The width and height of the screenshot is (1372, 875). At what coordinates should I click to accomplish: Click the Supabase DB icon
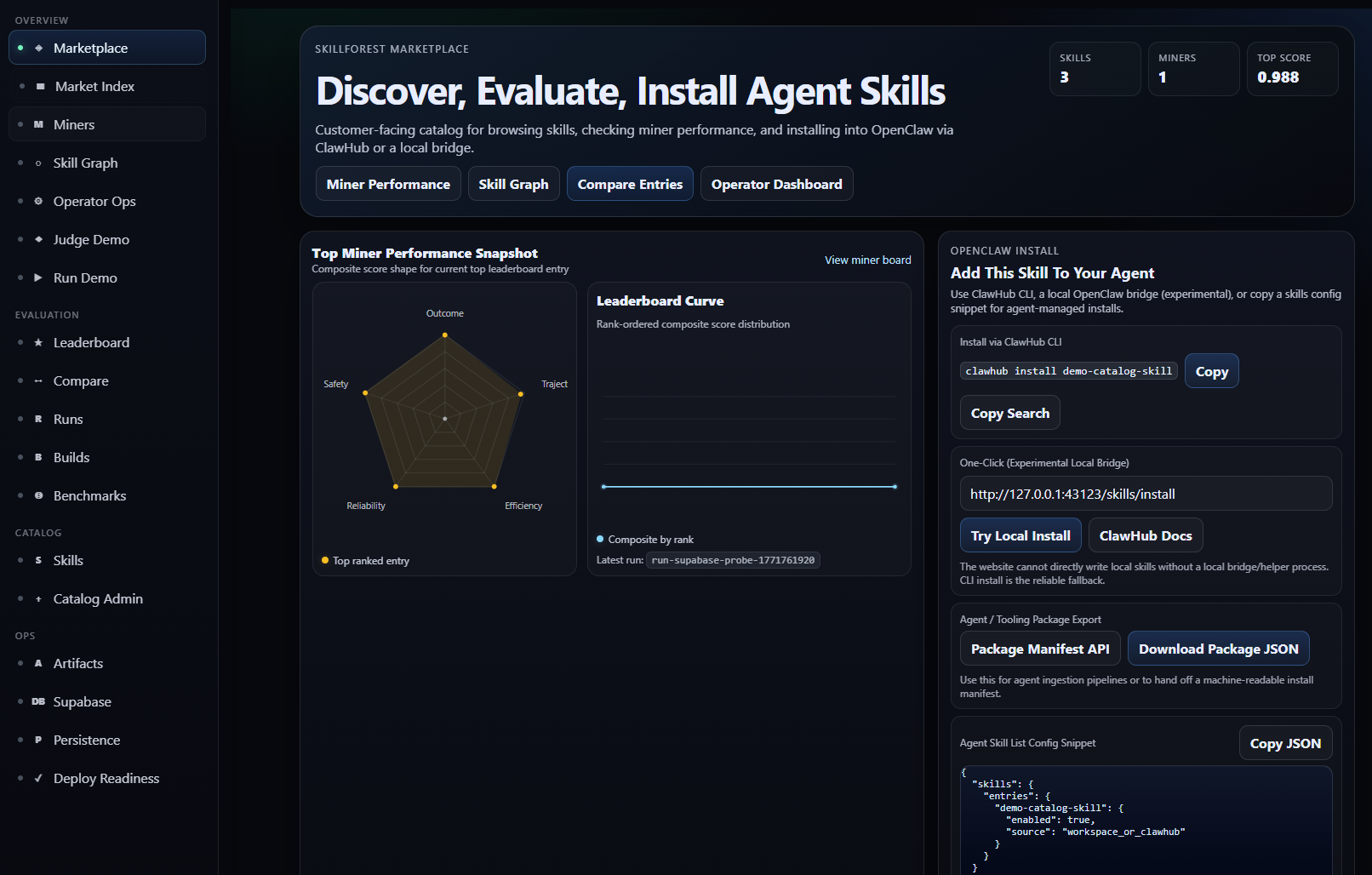38,701
